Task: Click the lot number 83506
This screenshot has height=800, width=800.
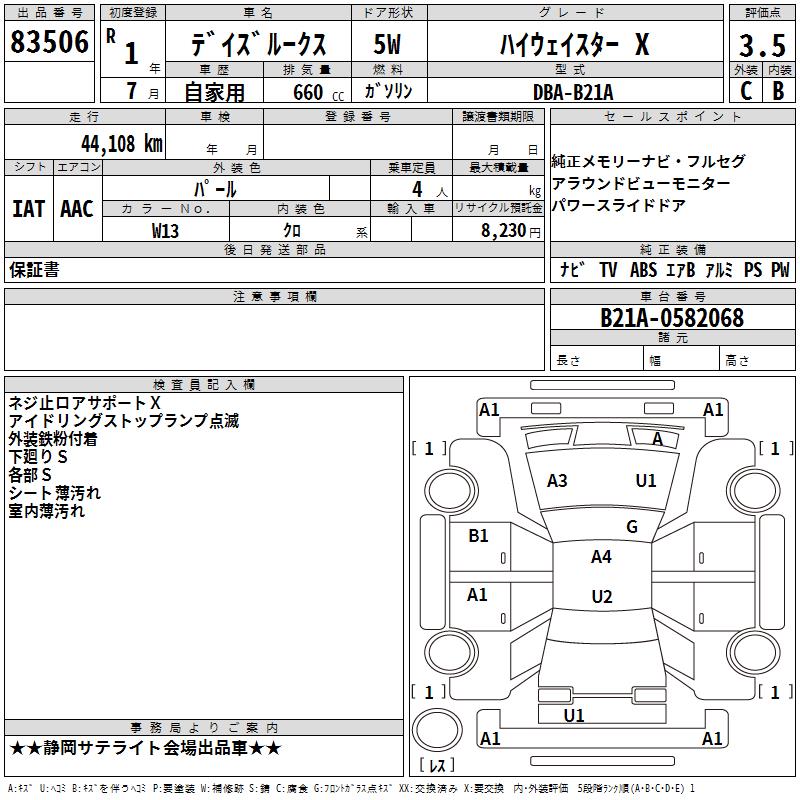Action: (x=49, y=41)
